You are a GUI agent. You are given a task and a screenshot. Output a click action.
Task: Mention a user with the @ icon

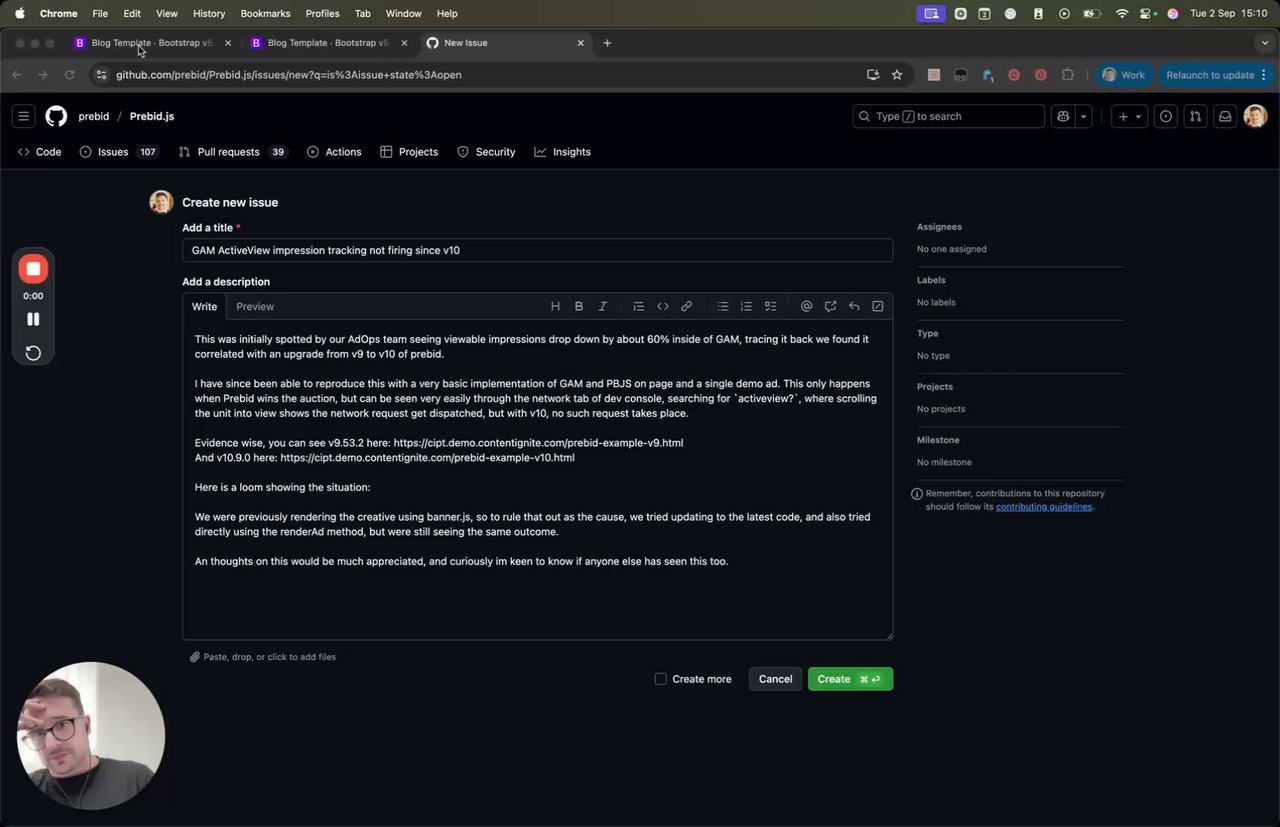pyautogui.click(x=807, y=306)
